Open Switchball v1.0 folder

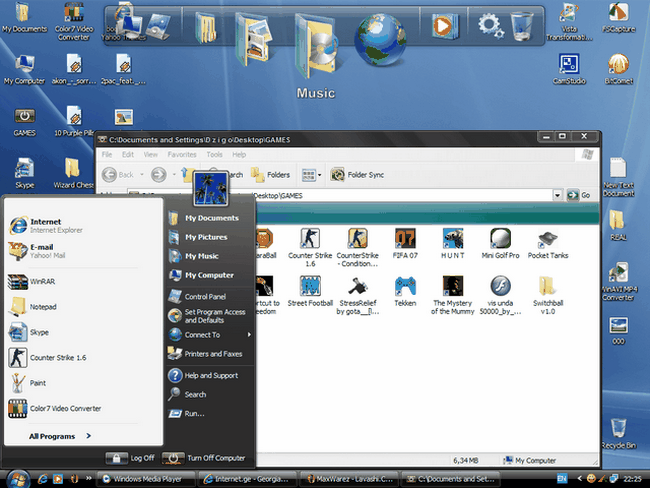click(548, 295)
